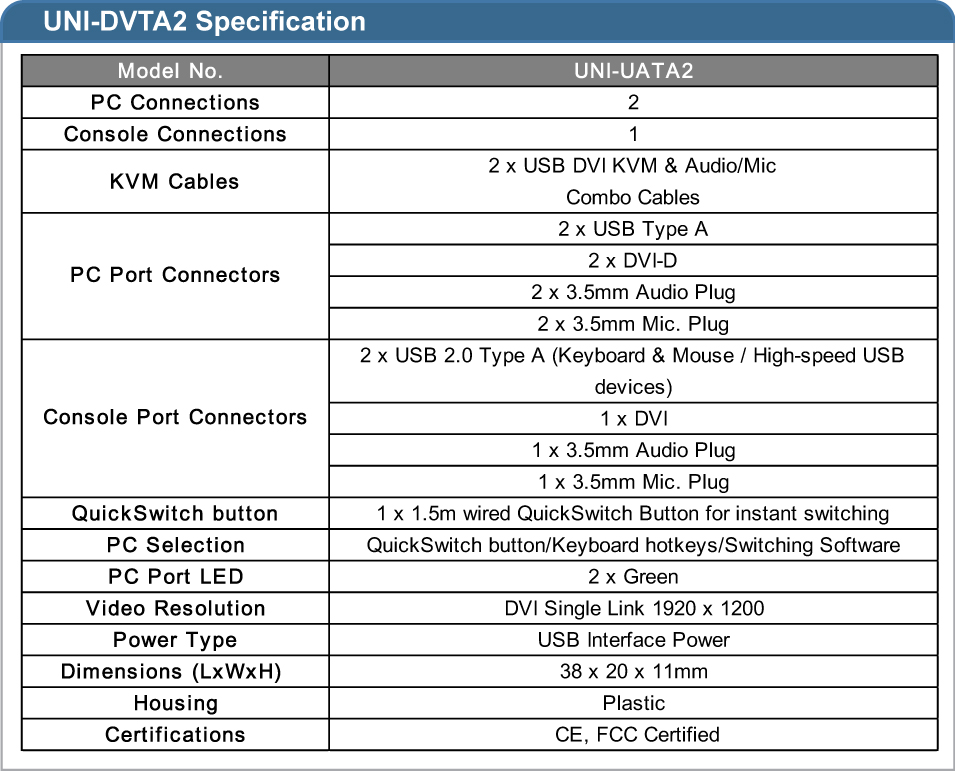Viewport: 955px width, 771px height.
Task: Select the PC Selection row label
Action: [x=175, y=545]
